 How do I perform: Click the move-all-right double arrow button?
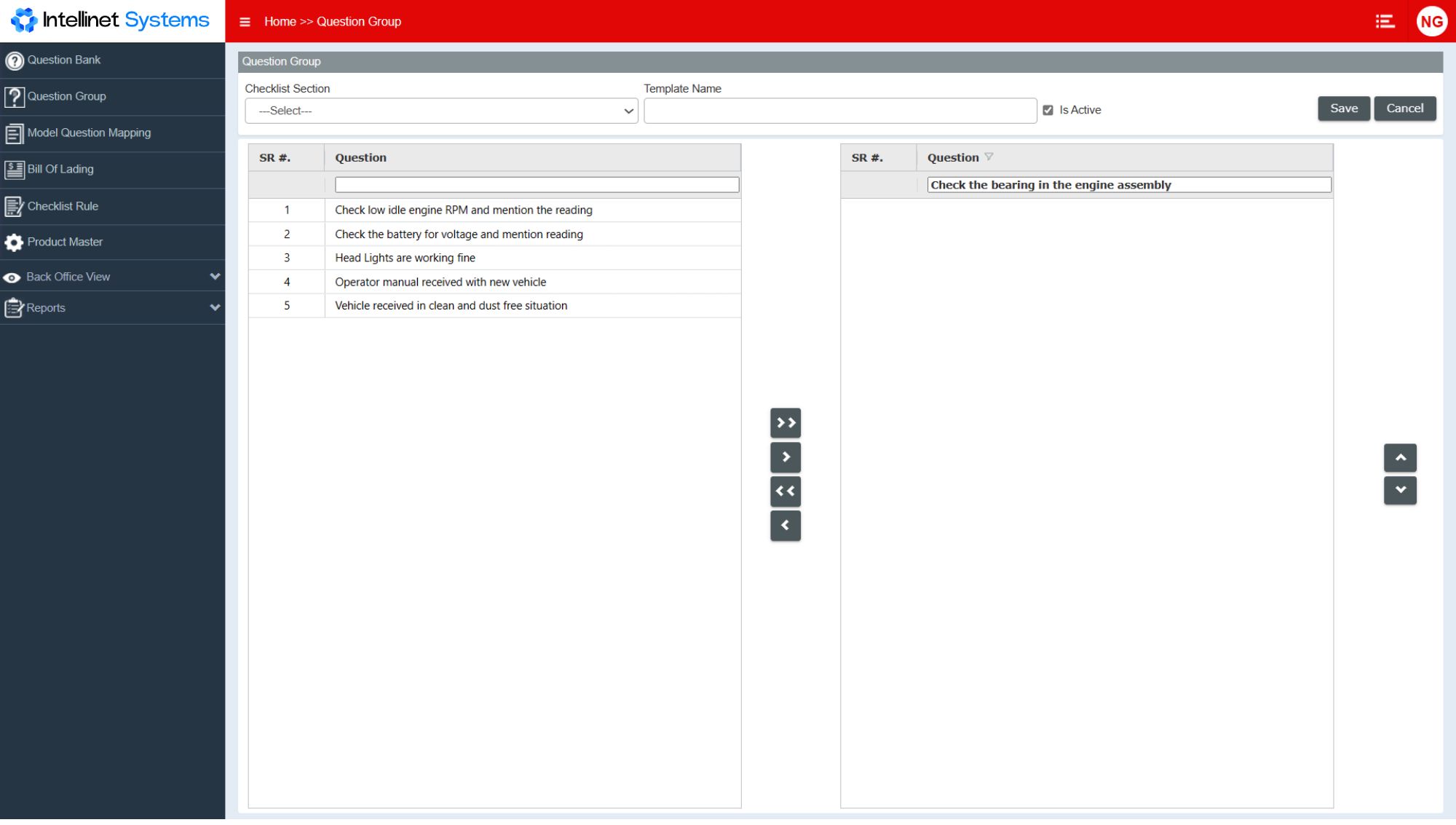click(x=786, y=422)
